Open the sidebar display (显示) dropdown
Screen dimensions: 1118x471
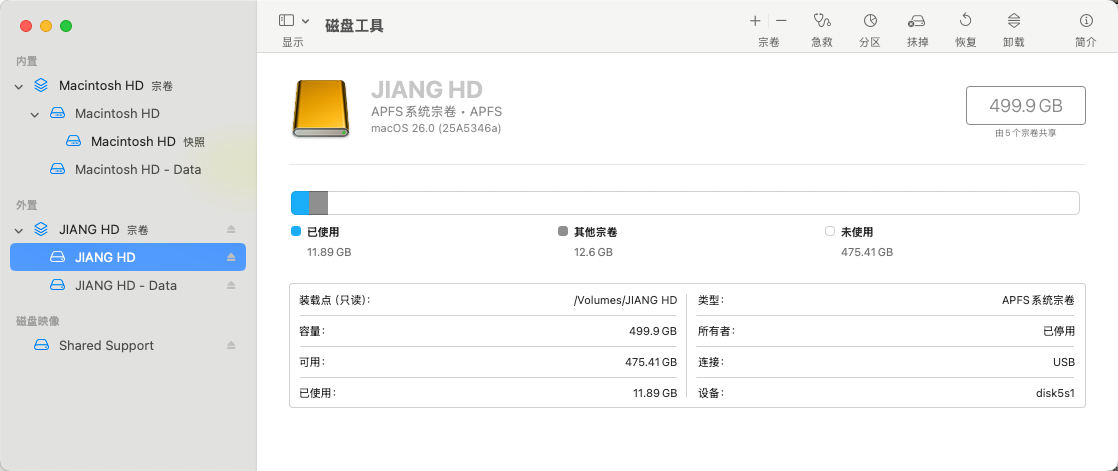point(293,21)
